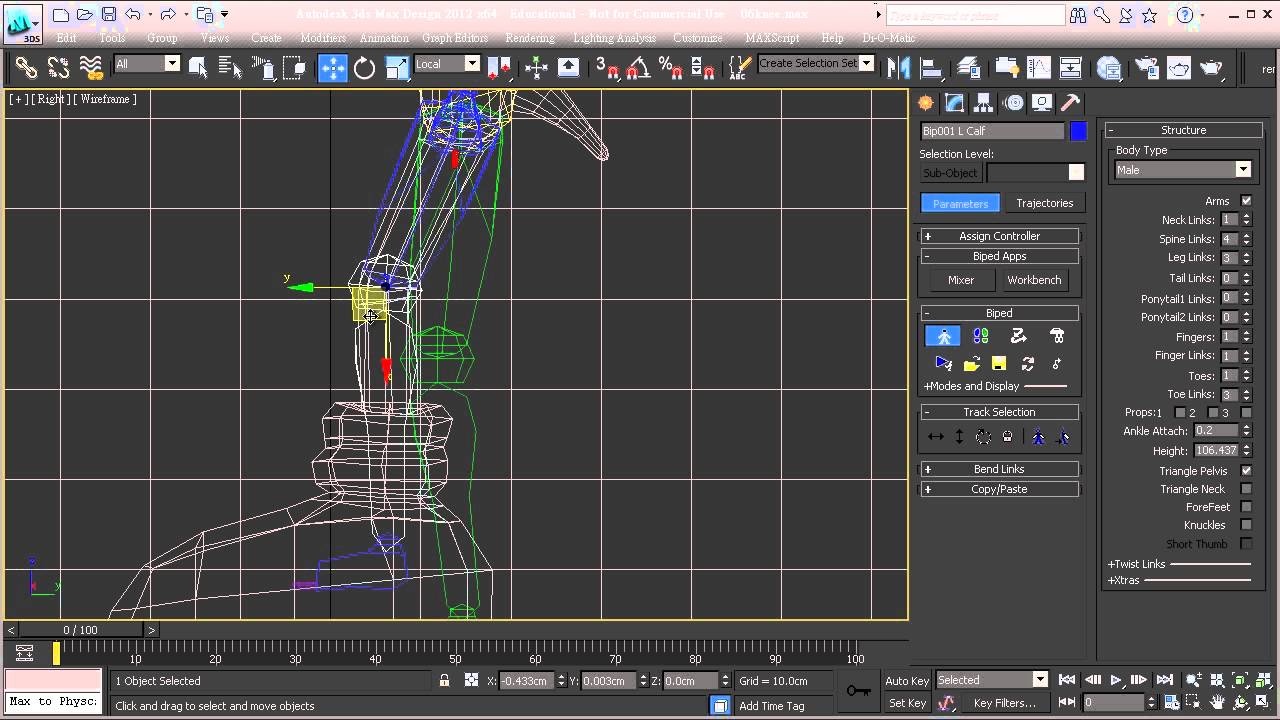Expand Twist Links section
The height and width of the screenshot is (720, 1280).
pos(1180,564)
